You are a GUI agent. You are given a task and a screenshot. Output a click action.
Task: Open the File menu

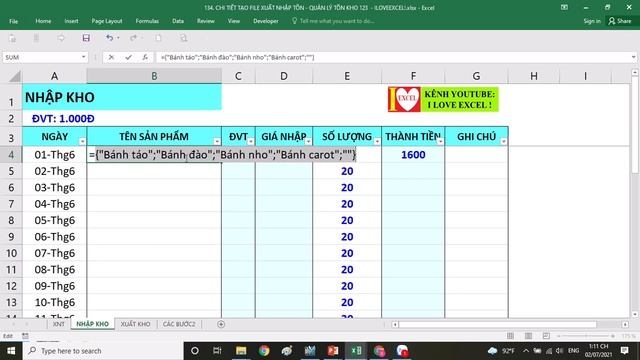coord(13,21)
